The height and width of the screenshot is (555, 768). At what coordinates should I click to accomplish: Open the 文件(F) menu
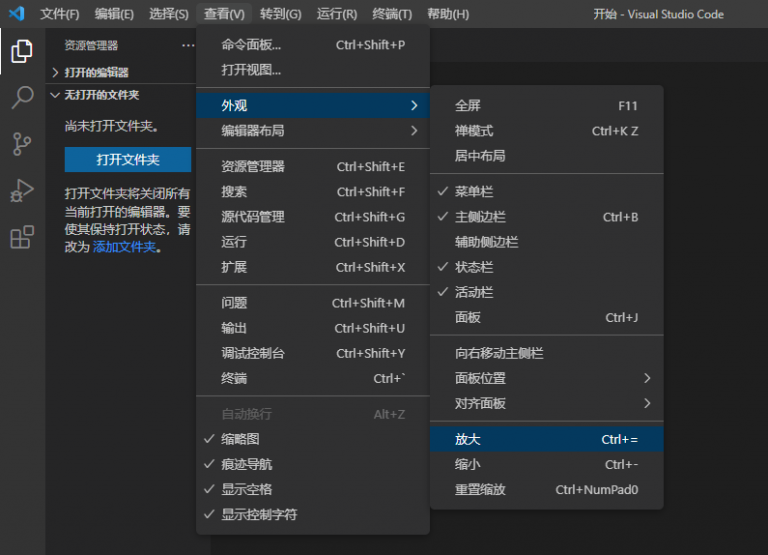59,14
